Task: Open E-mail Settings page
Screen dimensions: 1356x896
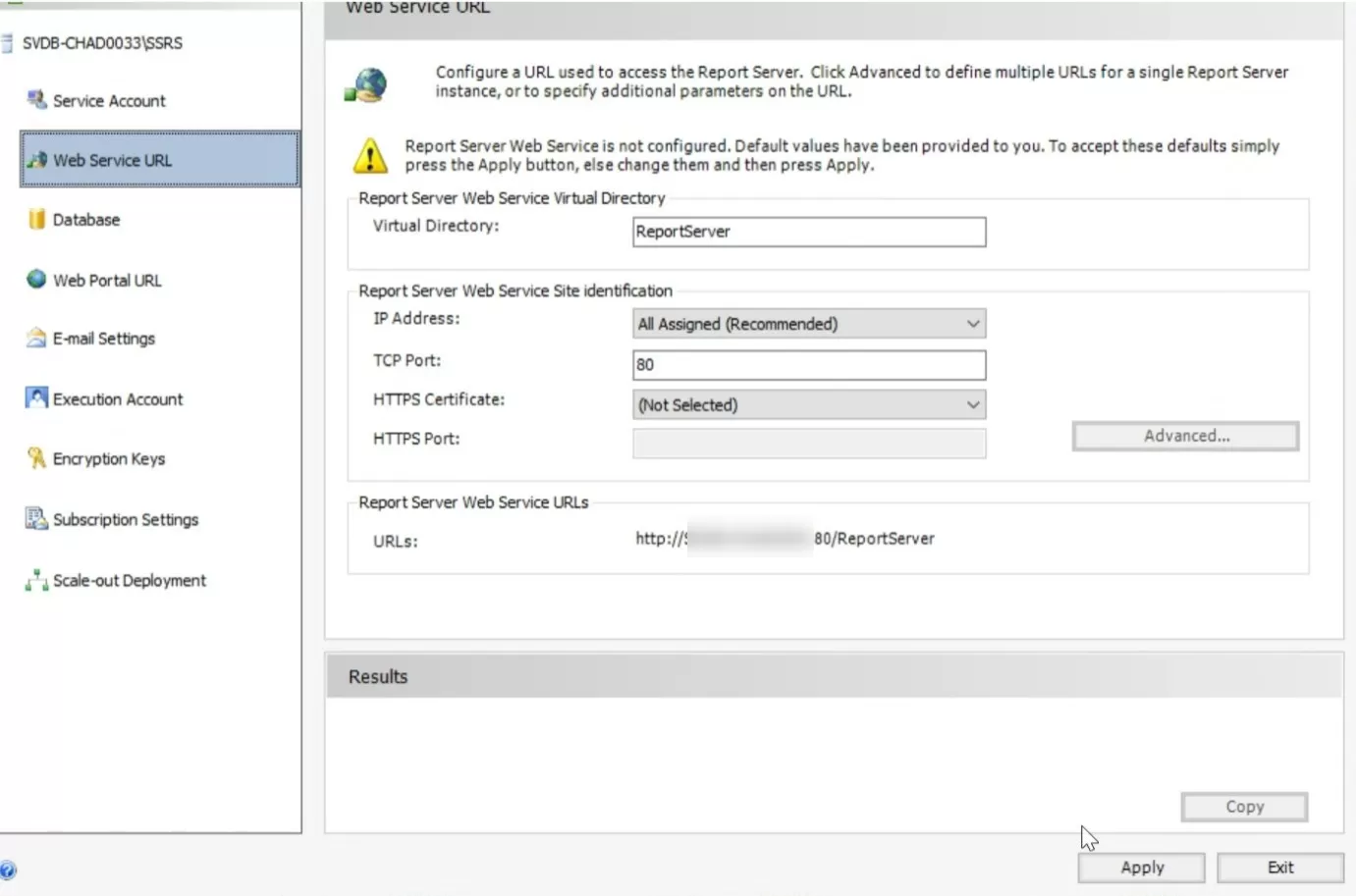Action: [x=104, y=339]
